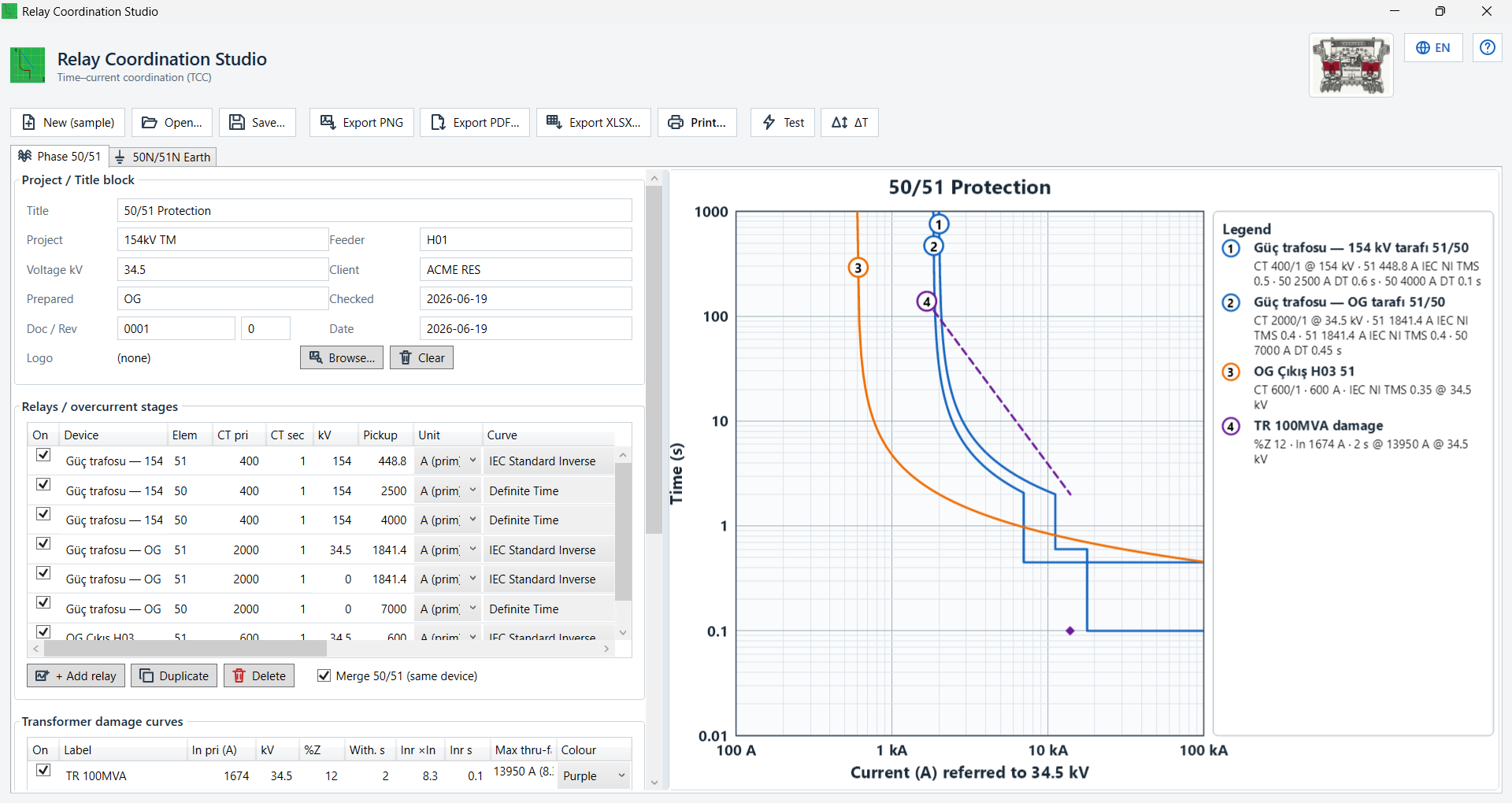Click the Duplicate relay button
The image size is (1512, 803).
[x=174, y=675]
